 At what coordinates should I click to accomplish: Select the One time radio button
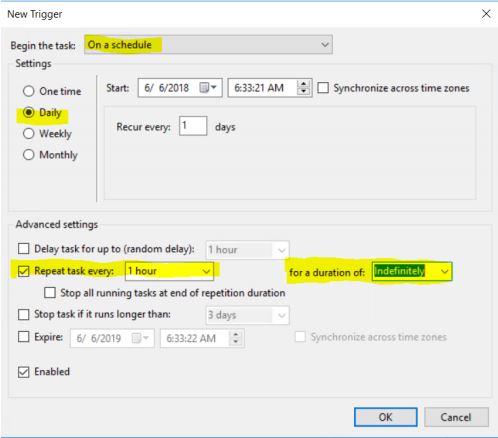click(29, 91)
